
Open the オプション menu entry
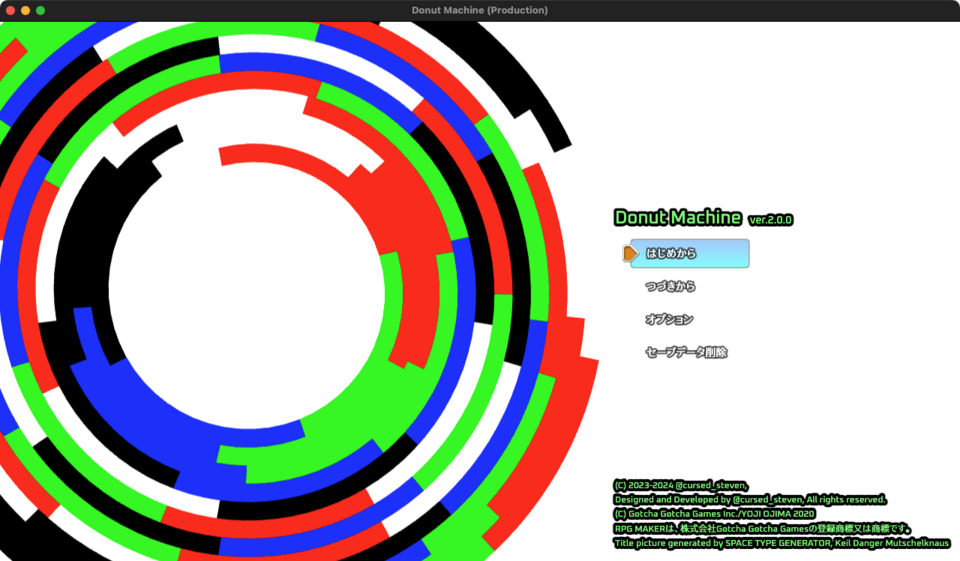[669, 319]
